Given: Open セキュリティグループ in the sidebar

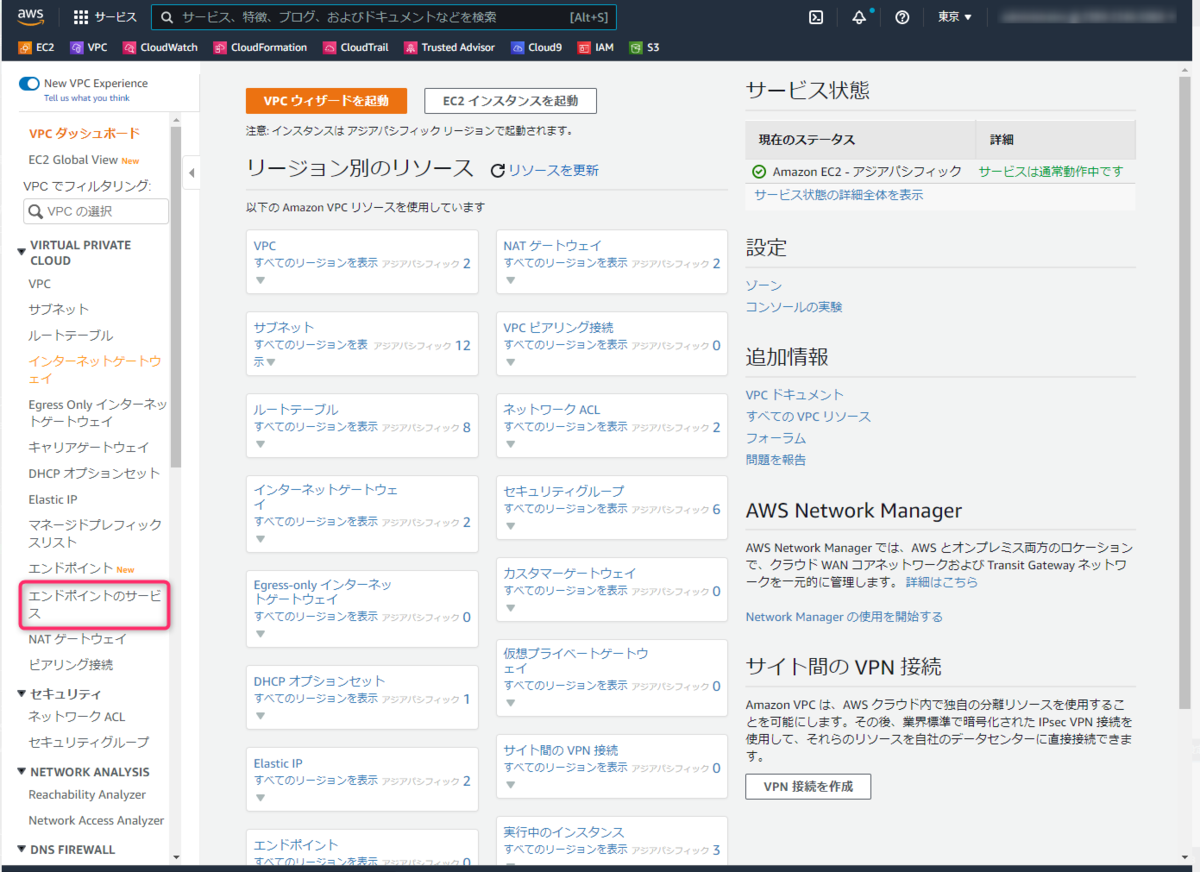Looking at the screenshot, I should (x=88, y=742).
